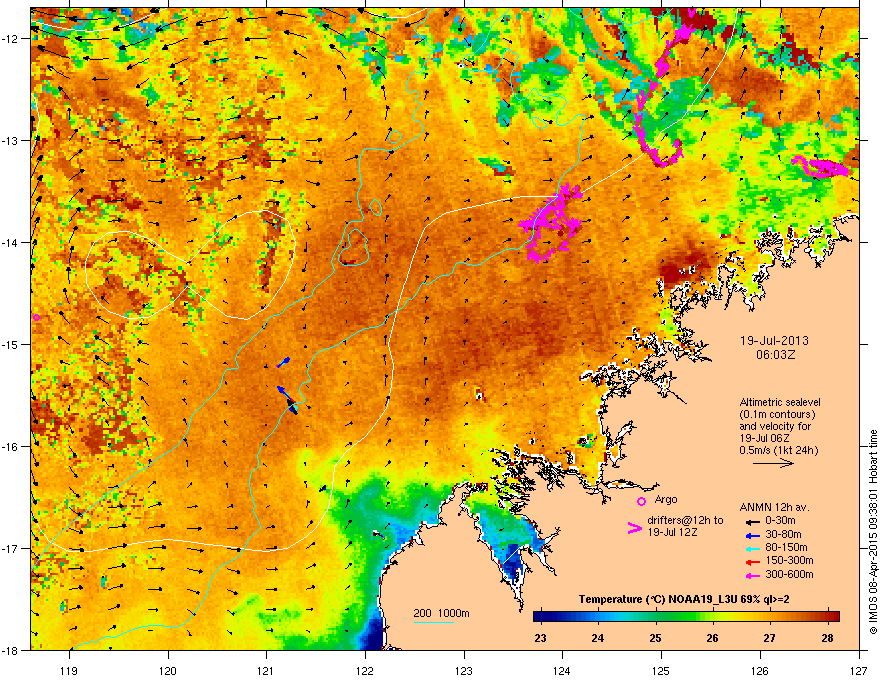The image size is (880, 680).
Task: Click the red 150-300m legend arrow
Action: coord(752,562)
